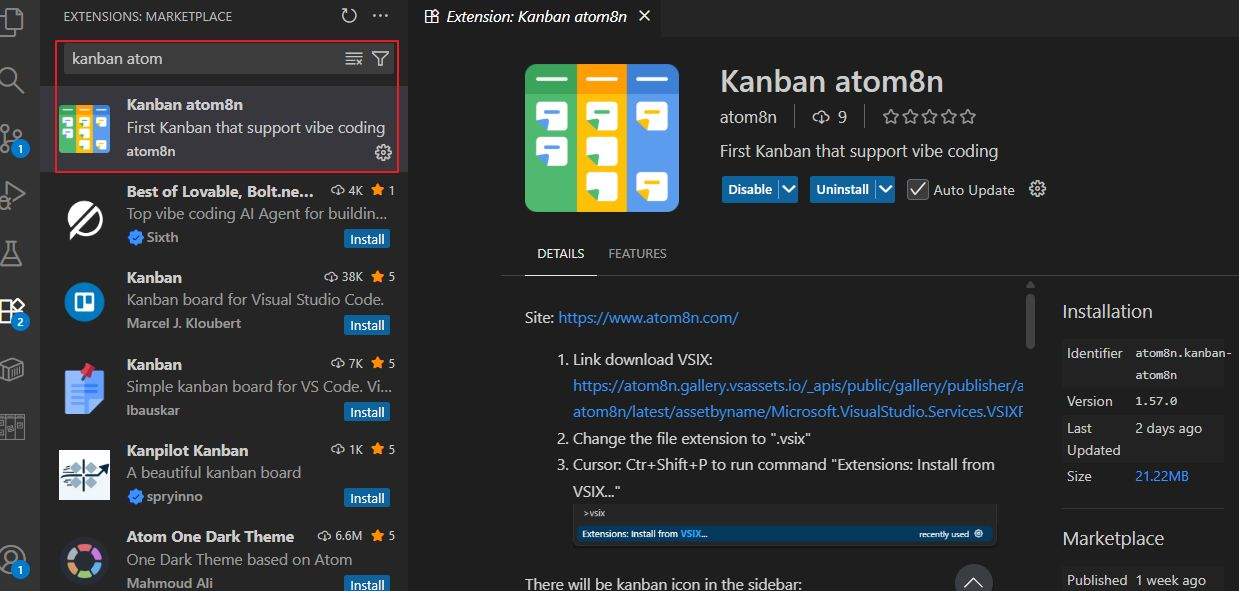Open the VSIX download link

pos(798,398)
